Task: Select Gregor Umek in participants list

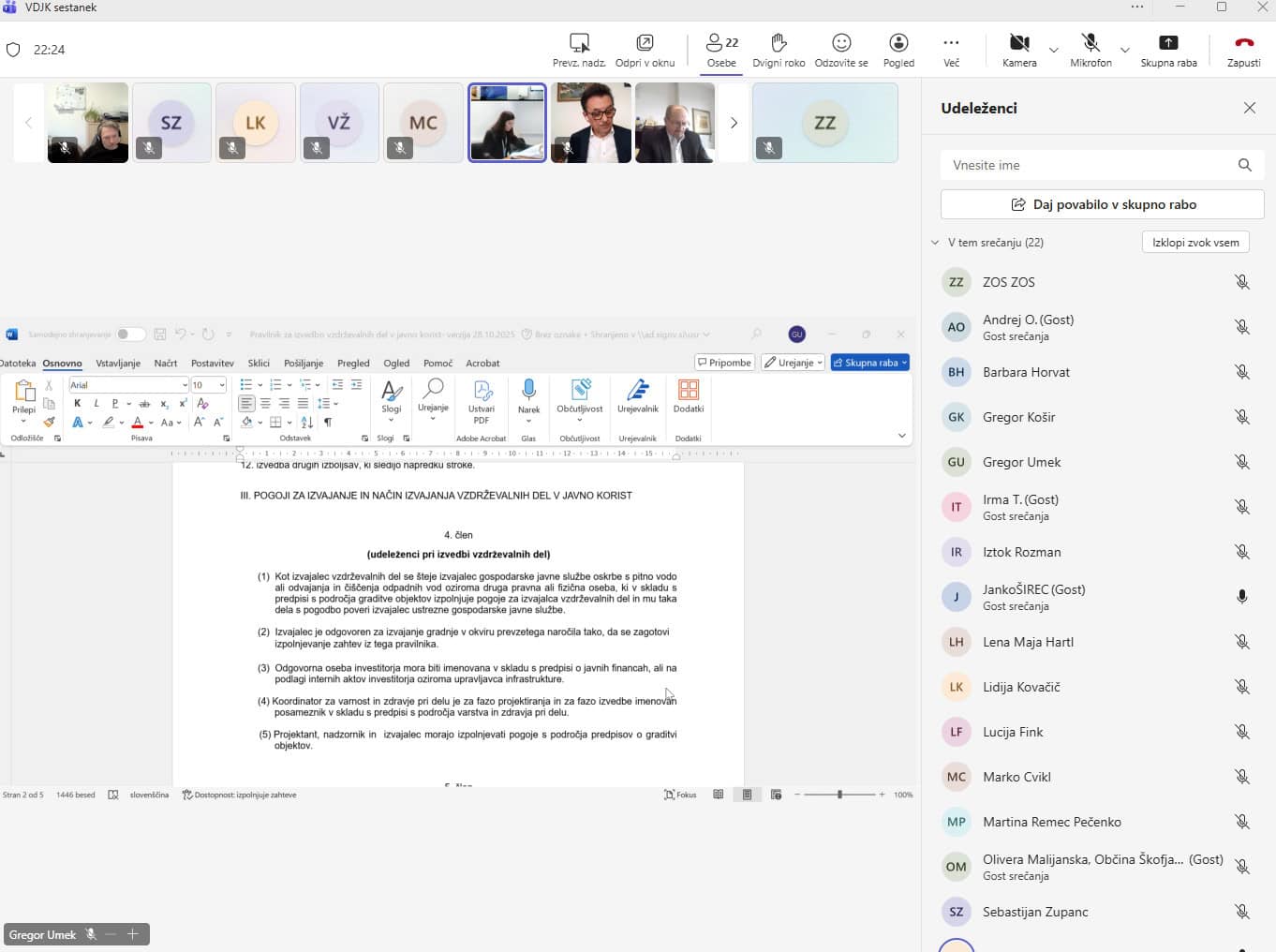Action: [1021, 462]
